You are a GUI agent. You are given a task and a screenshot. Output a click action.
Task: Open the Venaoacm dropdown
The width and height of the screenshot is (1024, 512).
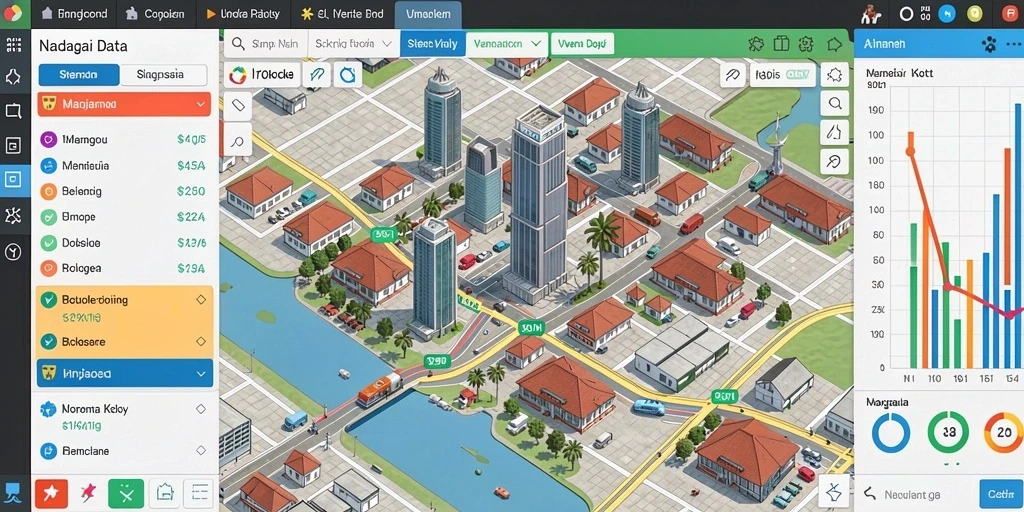[507, 44]
